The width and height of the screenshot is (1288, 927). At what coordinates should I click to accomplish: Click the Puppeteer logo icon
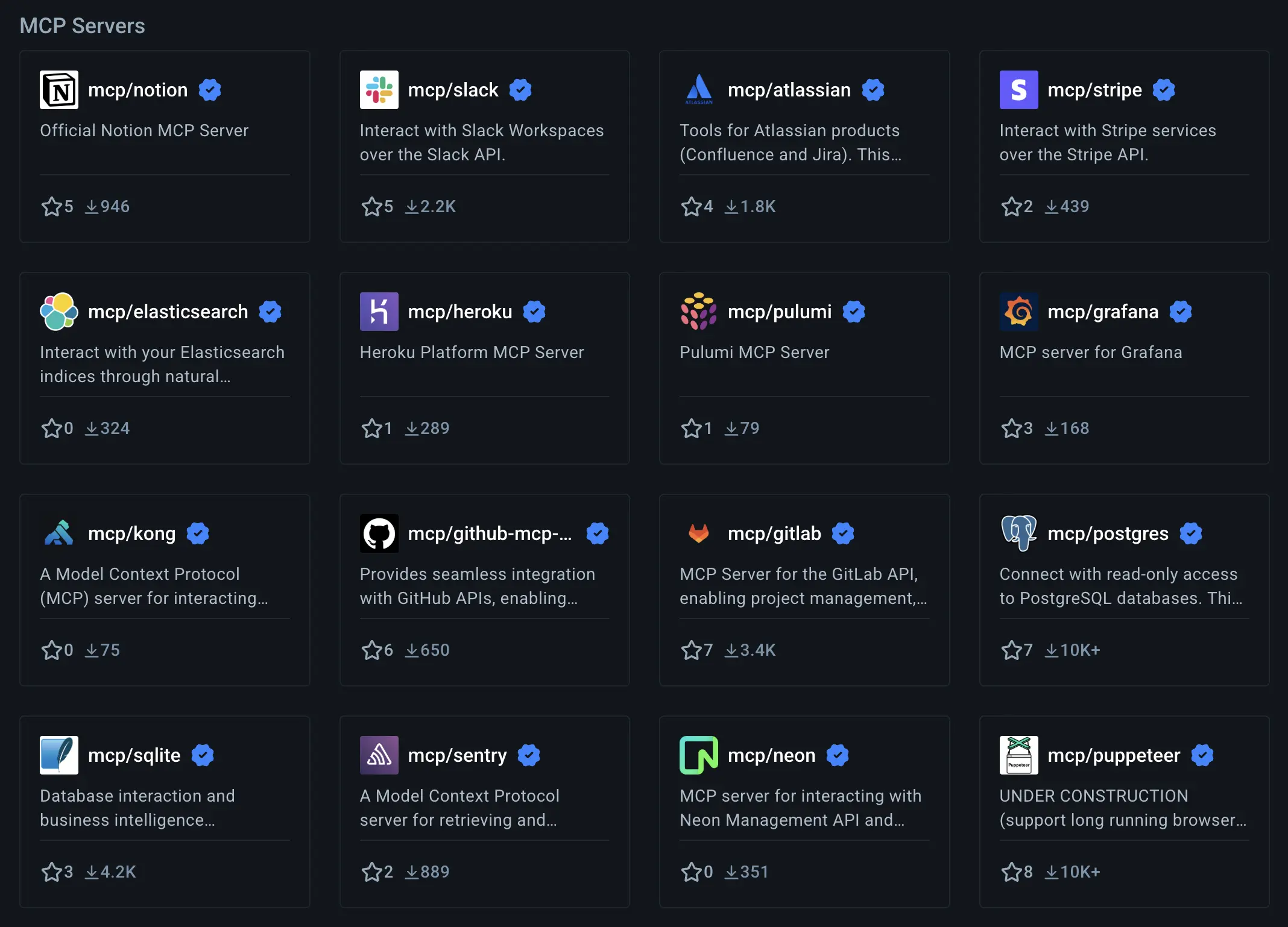pyautogui.click(x=1018, y=755)
